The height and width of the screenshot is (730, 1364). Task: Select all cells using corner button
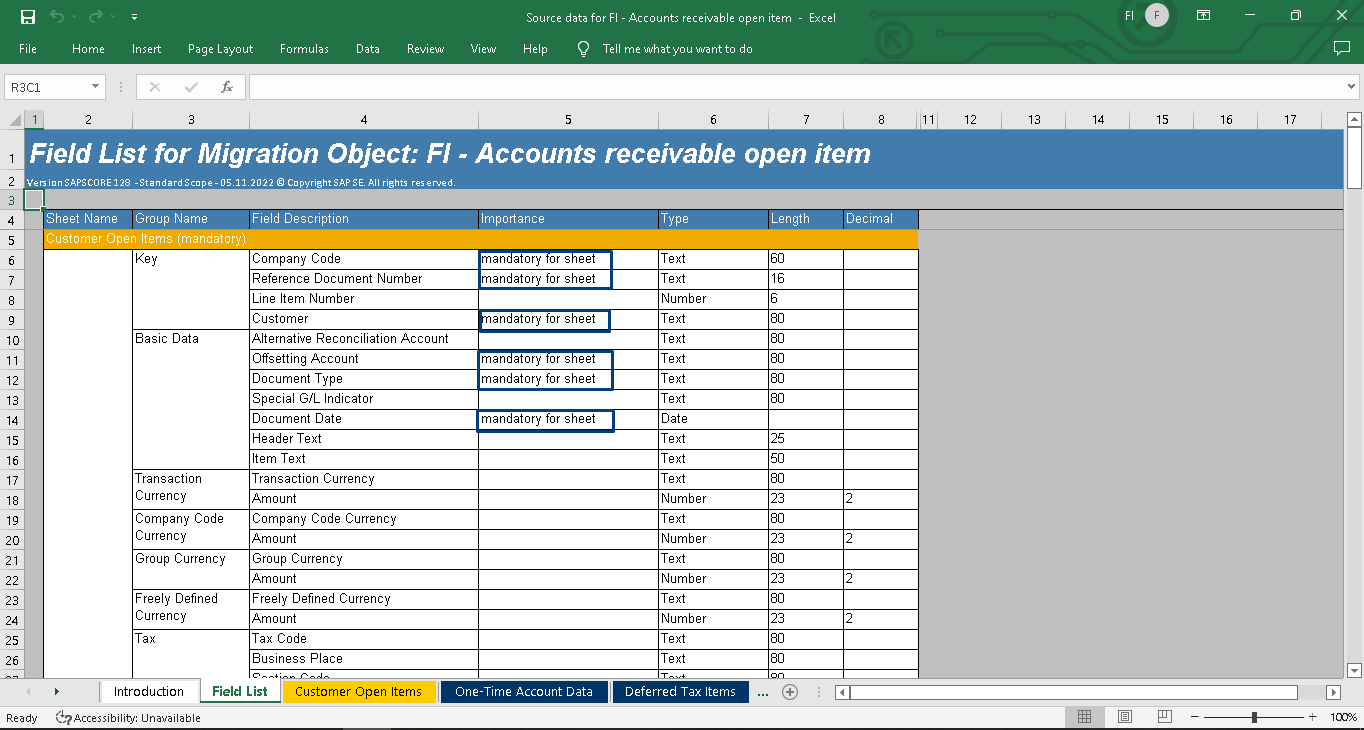(x=12, y=120)
